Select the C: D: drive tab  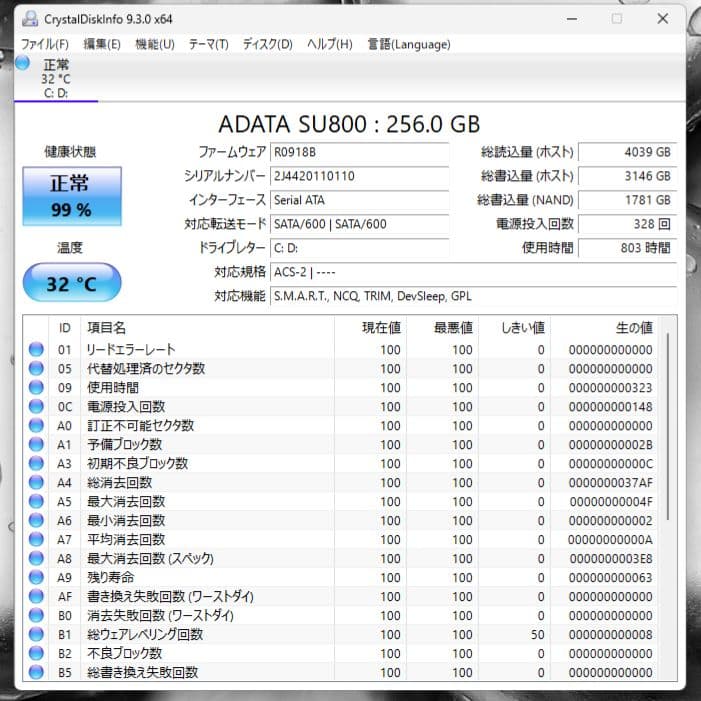56,78
